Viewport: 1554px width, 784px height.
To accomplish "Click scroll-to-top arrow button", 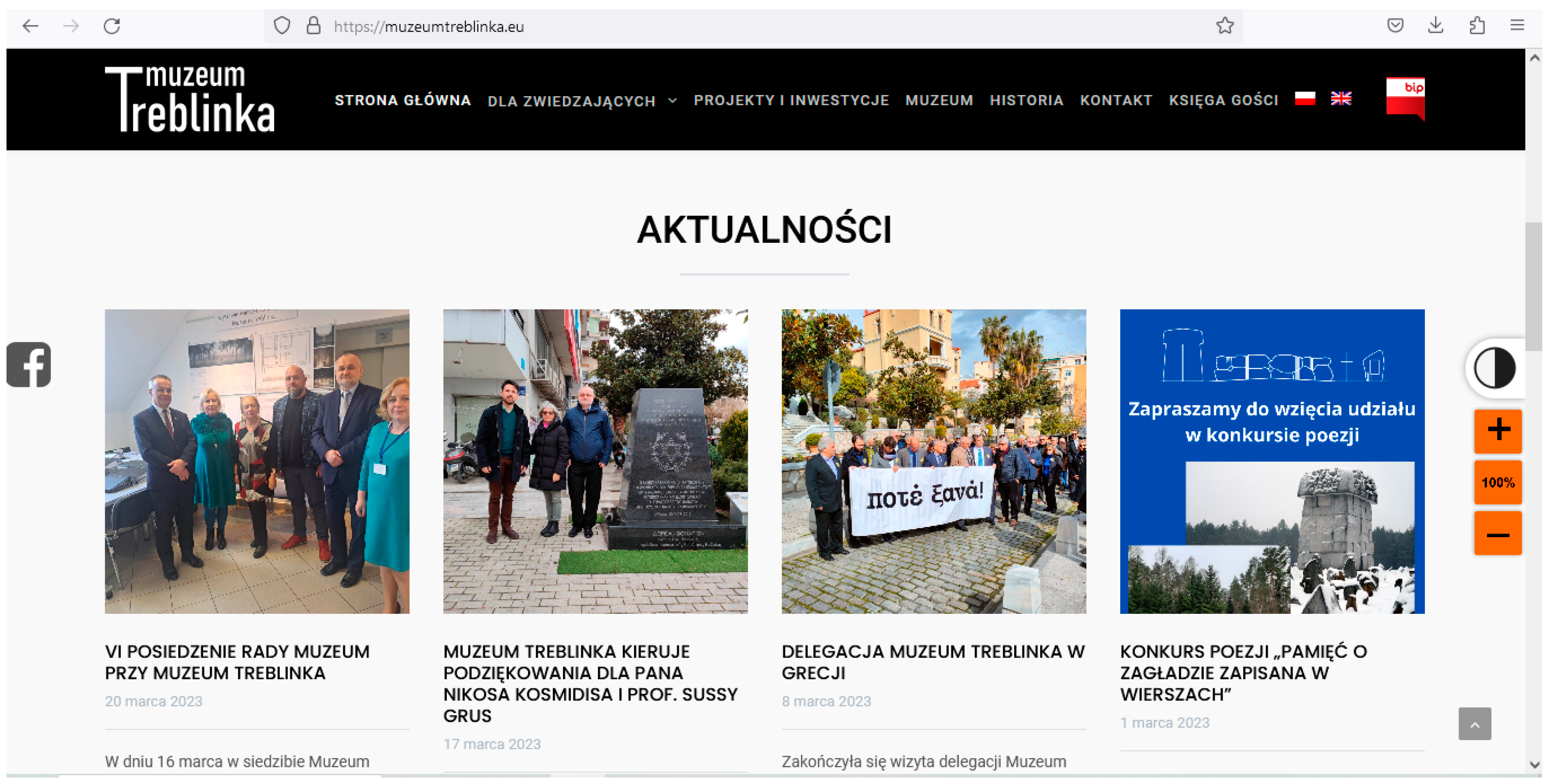I will tap(1474, 724).
